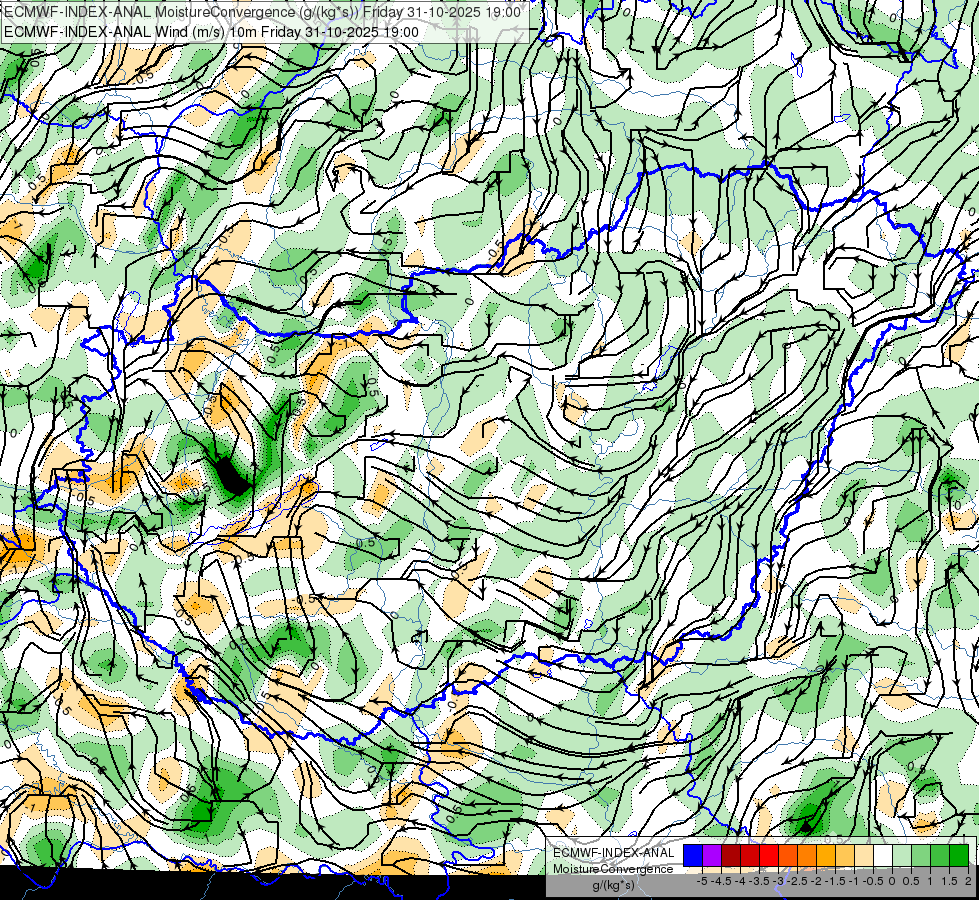Choose legend swatch between -2.5 and -2

coord(807,856)
